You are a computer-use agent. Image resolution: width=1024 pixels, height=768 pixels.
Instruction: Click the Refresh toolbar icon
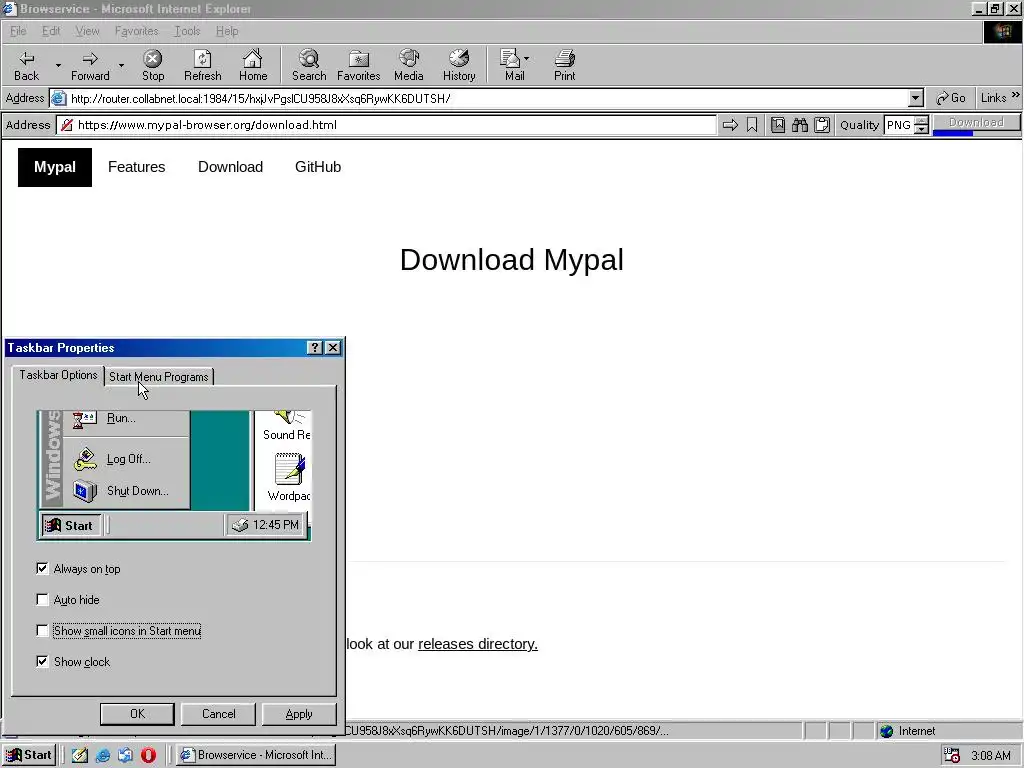coord(202,59)
